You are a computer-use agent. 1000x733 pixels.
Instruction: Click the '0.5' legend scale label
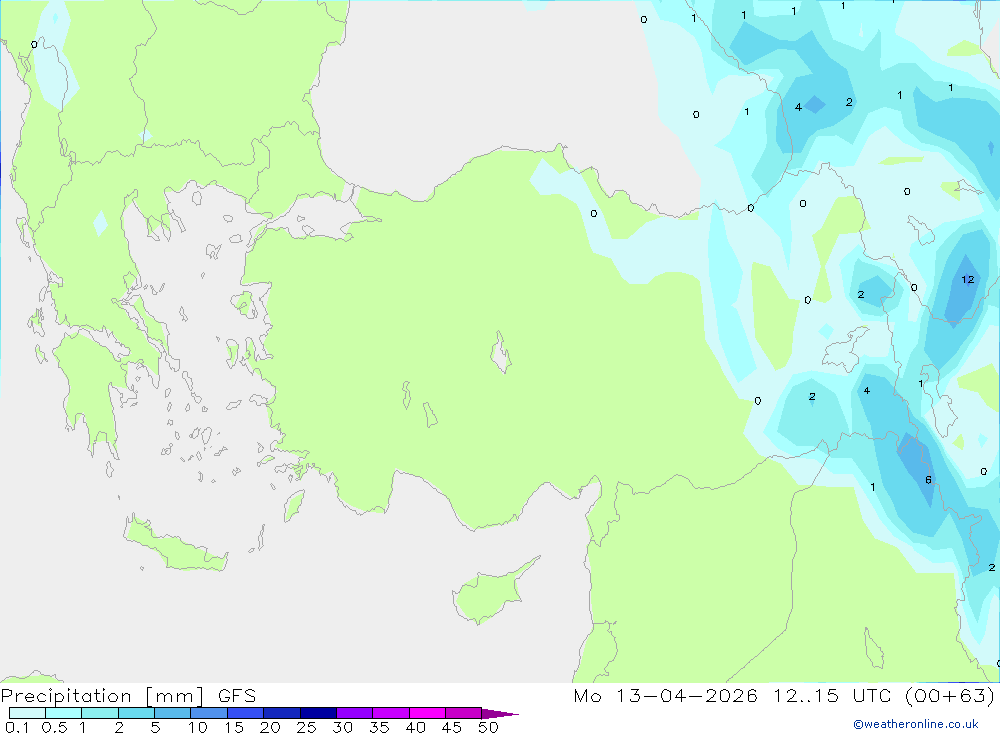[54, 727]
